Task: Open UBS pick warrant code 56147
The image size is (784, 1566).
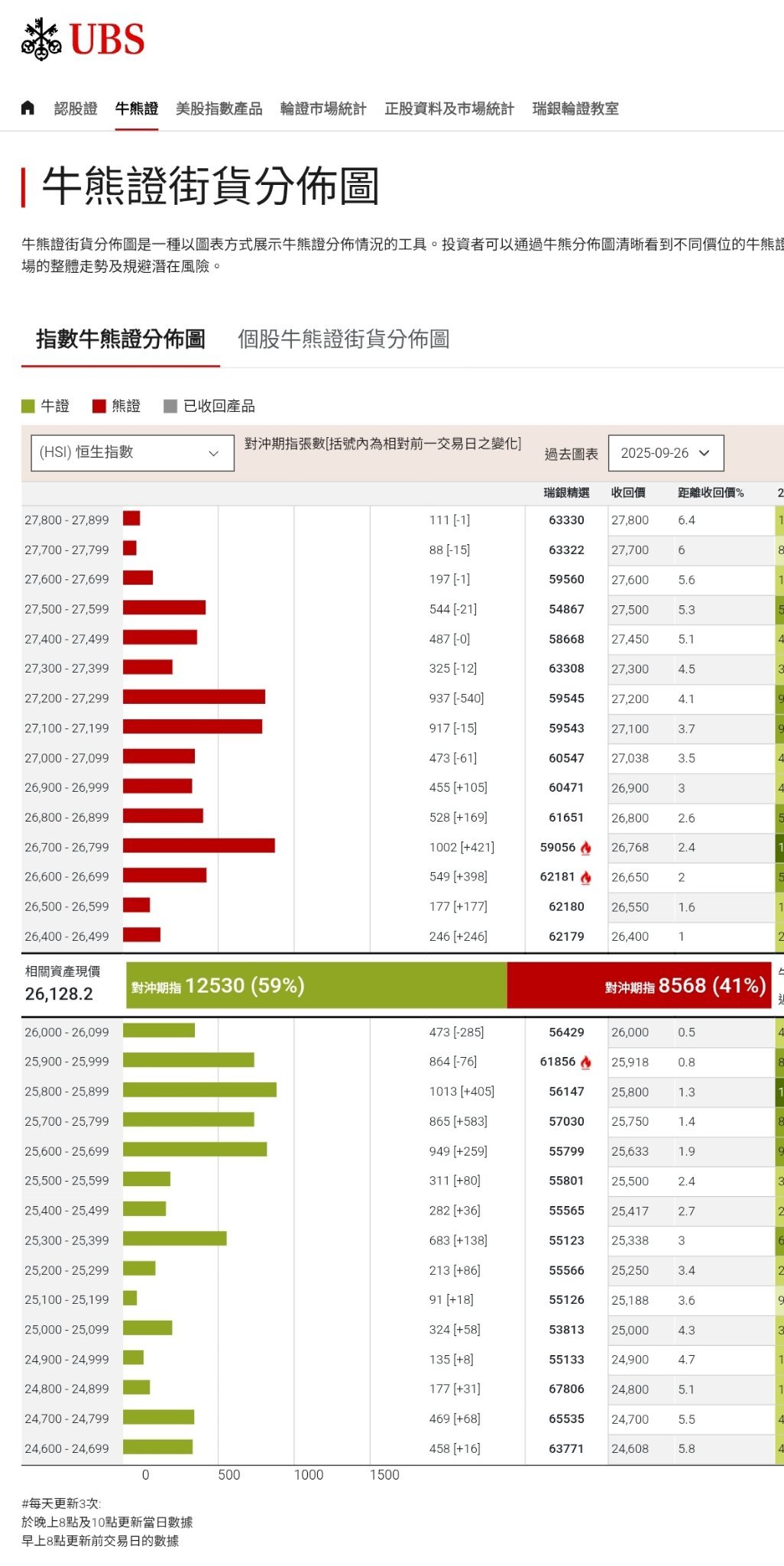Action: pos(566,1091)
